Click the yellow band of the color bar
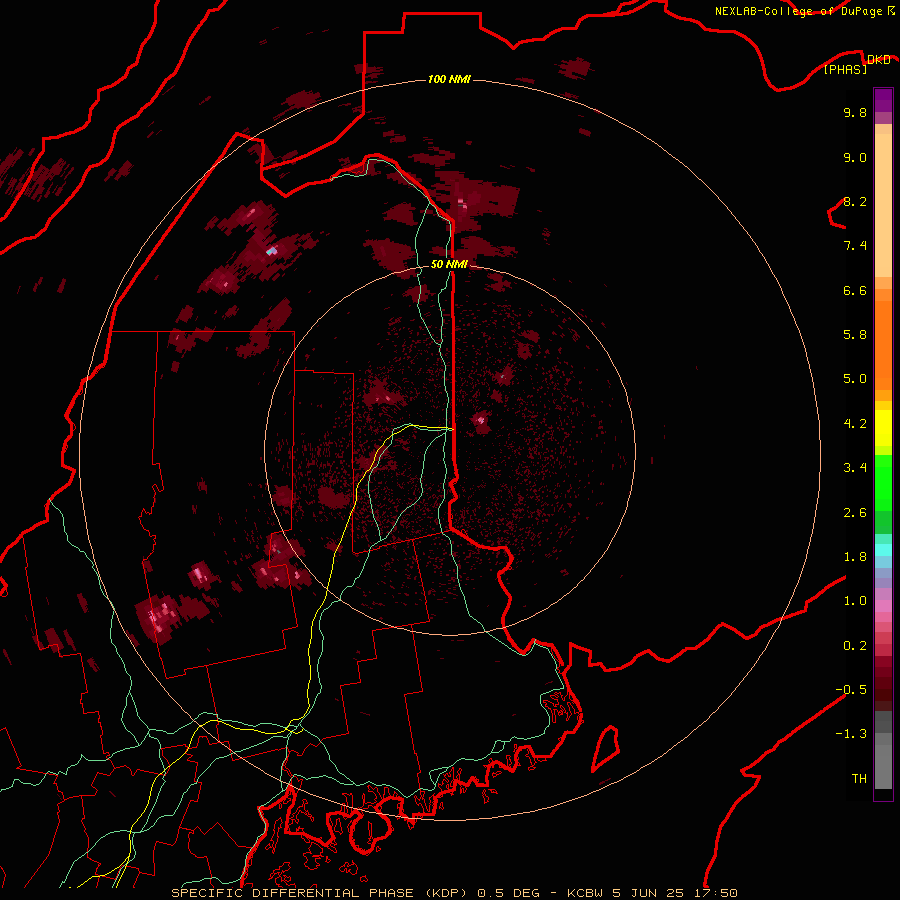 tap(883, 428)
